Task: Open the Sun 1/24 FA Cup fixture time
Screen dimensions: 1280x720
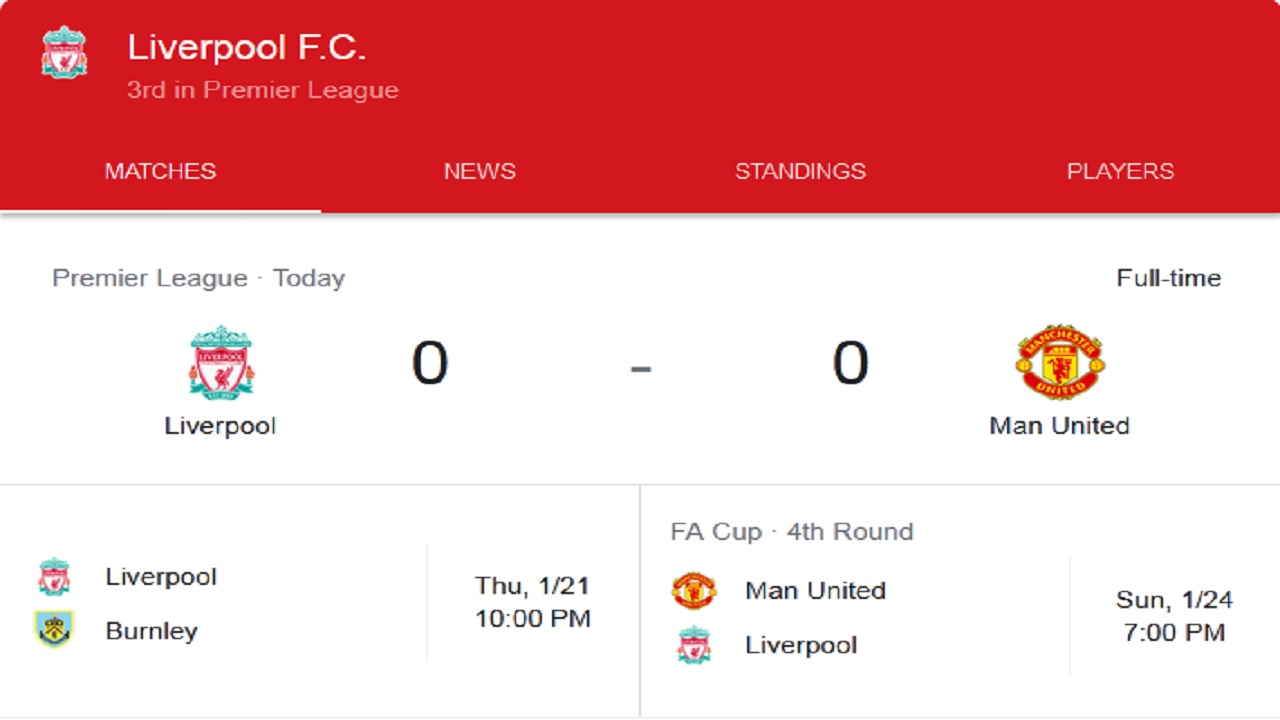Action: 1175,616
